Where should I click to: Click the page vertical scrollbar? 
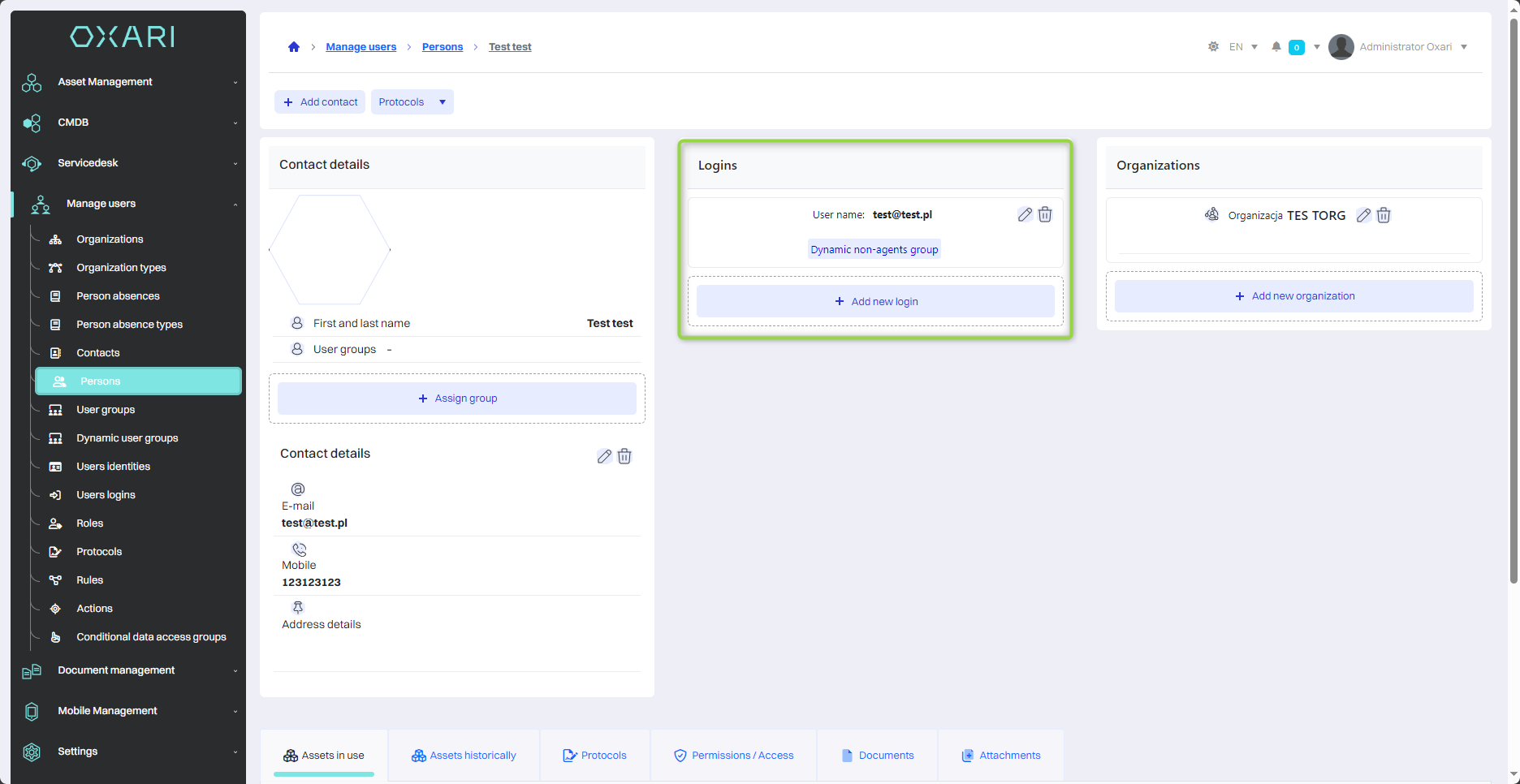1514,300
